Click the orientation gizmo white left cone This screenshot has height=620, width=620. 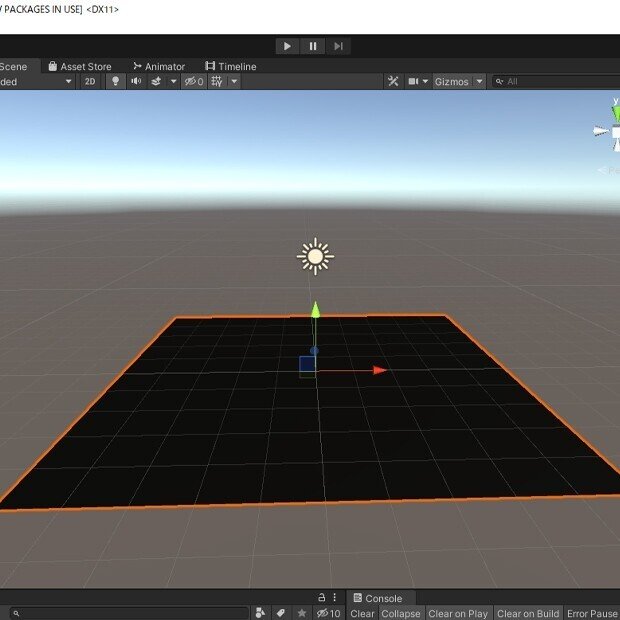pos(601,131)
